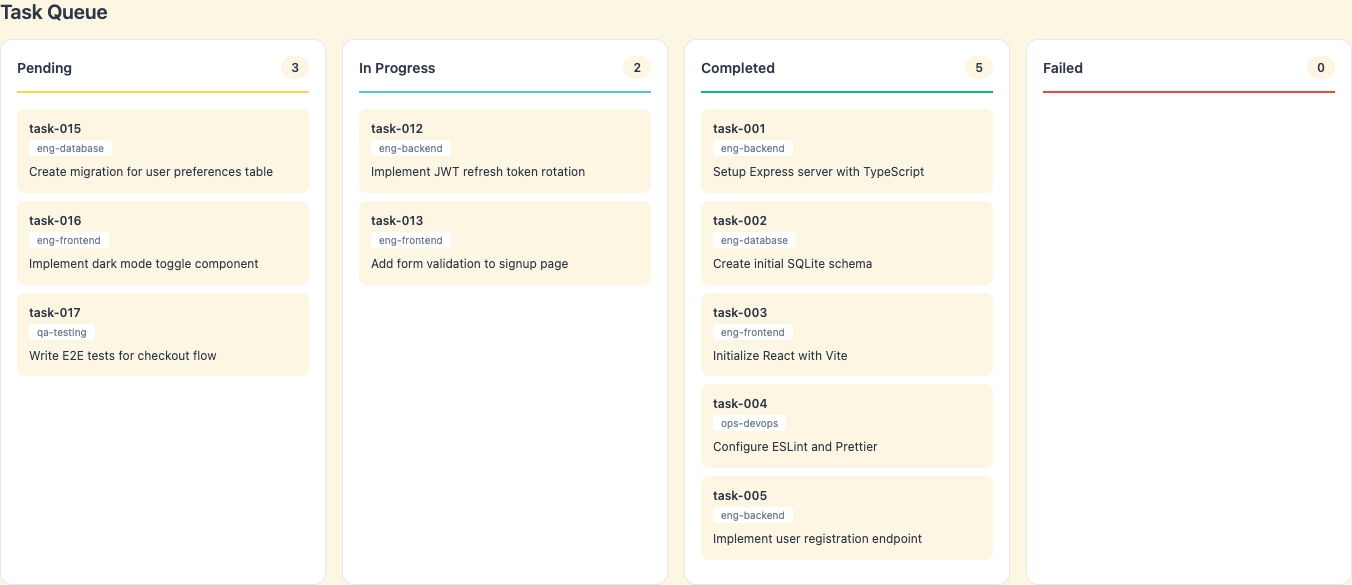
Task: Select the task-005 user registration card
Action: pos(846,517)
